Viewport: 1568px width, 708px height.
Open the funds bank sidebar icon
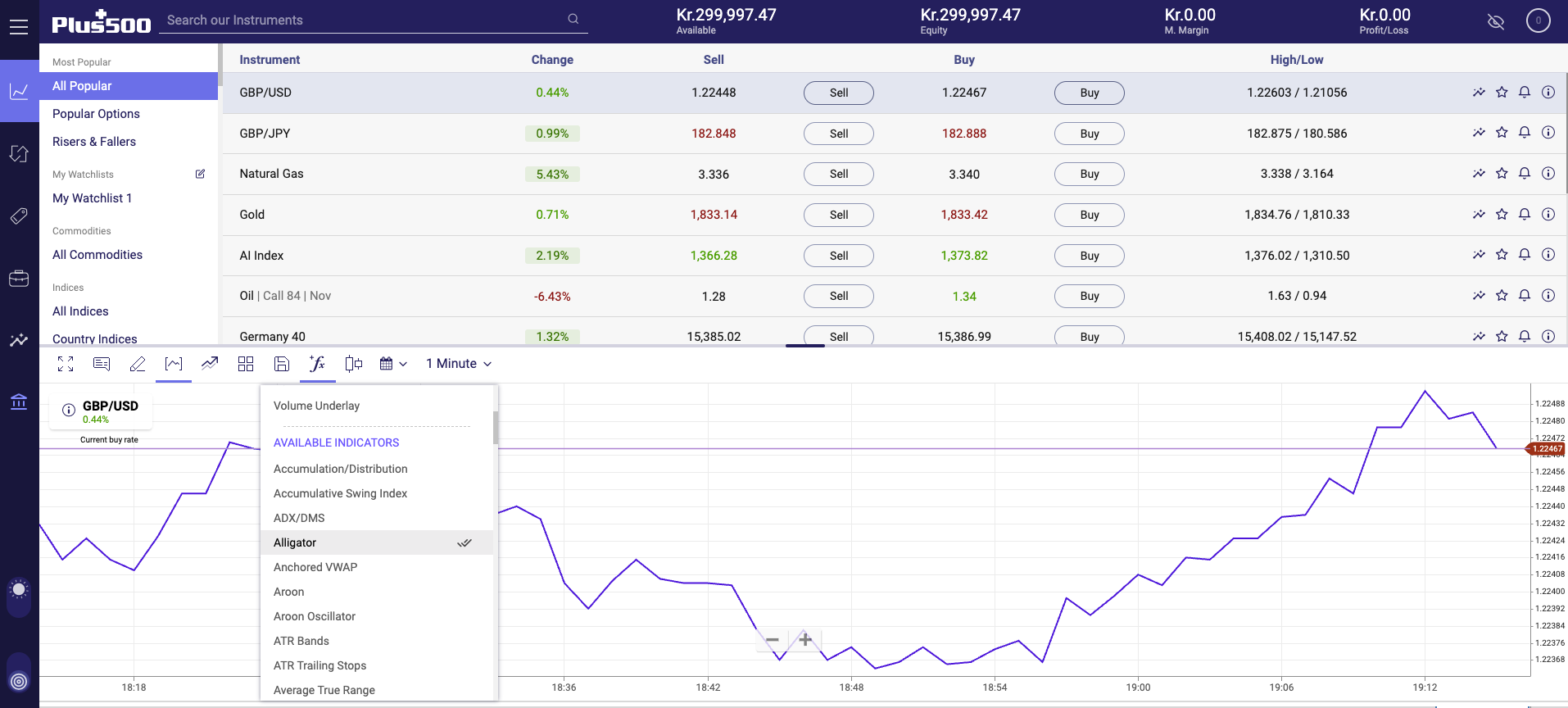pos(19,402)
